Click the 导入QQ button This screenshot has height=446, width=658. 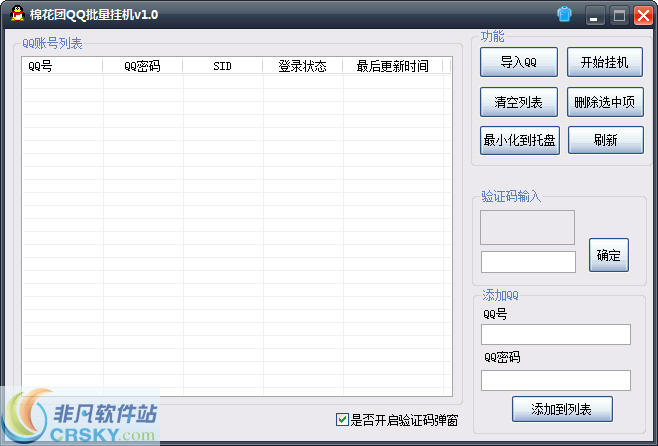(x=519, y=62)
